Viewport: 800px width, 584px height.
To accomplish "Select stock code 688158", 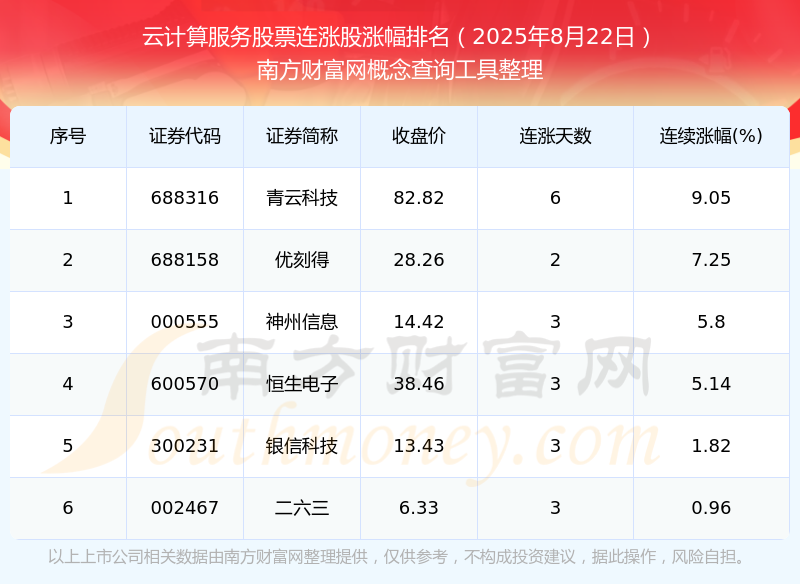I will (x=185, y=260).
